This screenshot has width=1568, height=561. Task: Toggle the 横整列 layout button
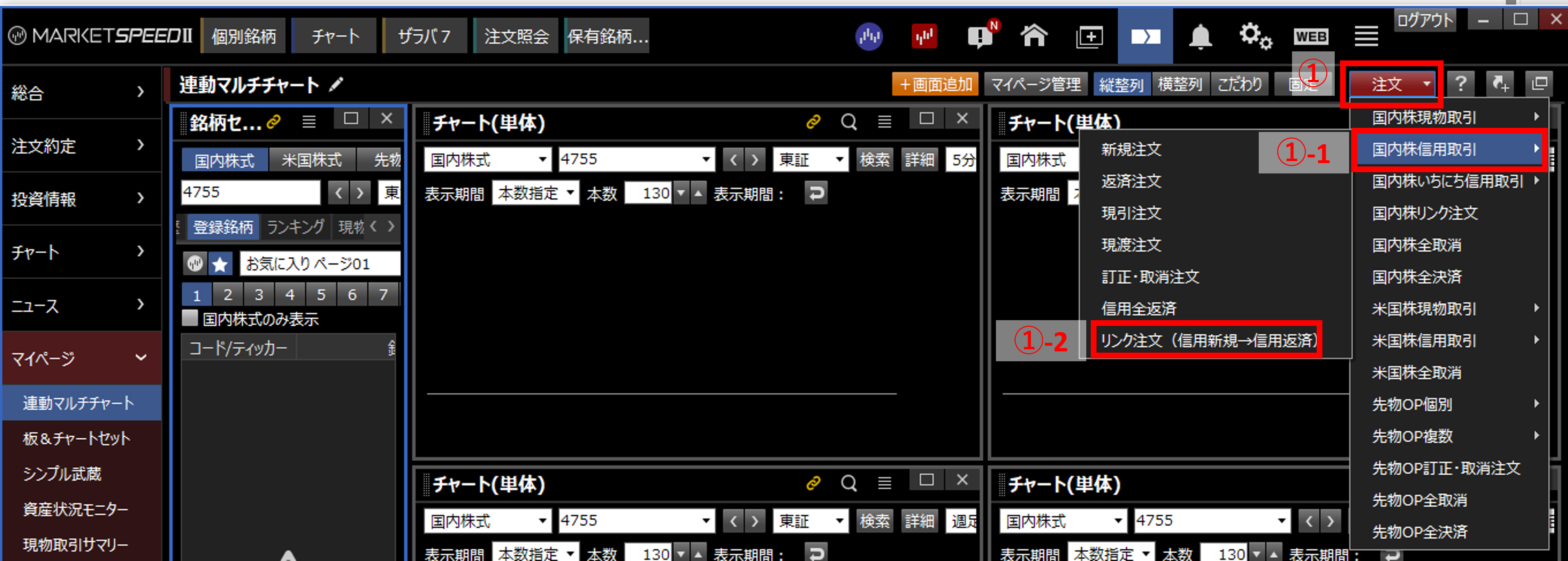point(1179,84)
